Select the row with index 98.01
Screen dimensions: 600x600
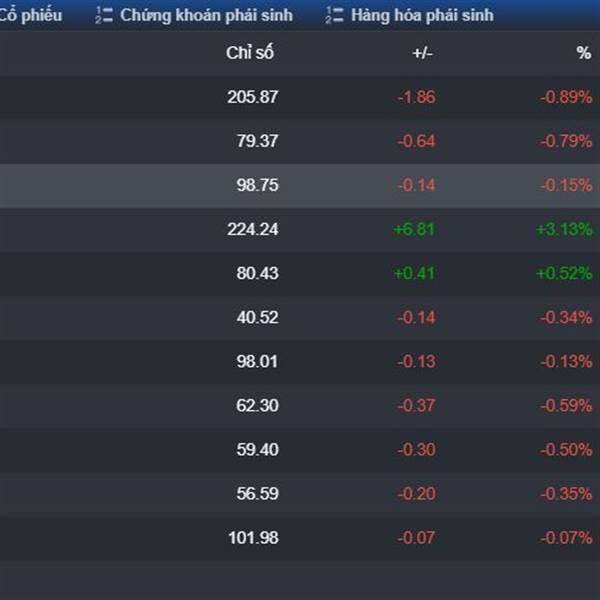click(300, 362)
